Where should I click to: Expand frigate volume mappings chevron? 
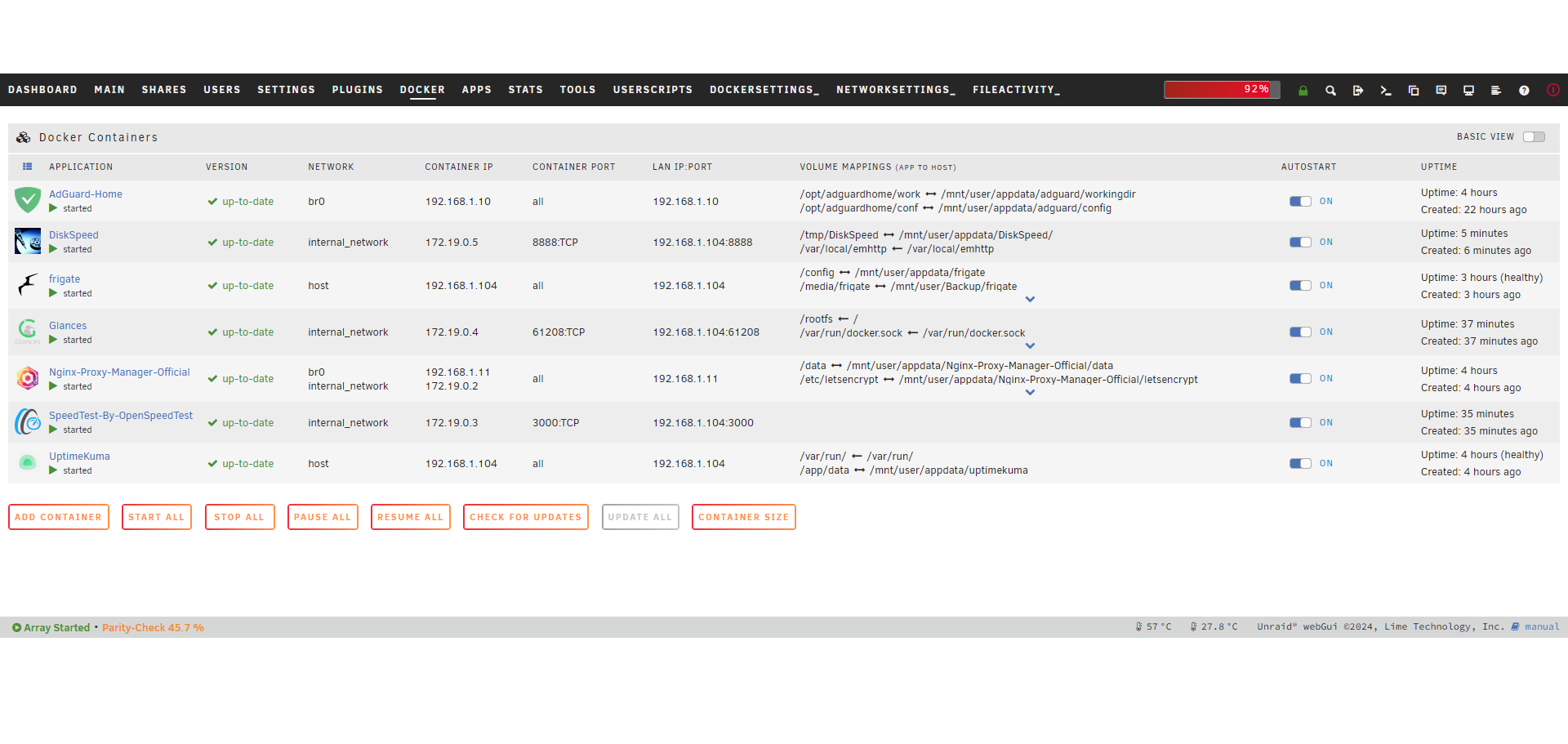pos(1030,299)
